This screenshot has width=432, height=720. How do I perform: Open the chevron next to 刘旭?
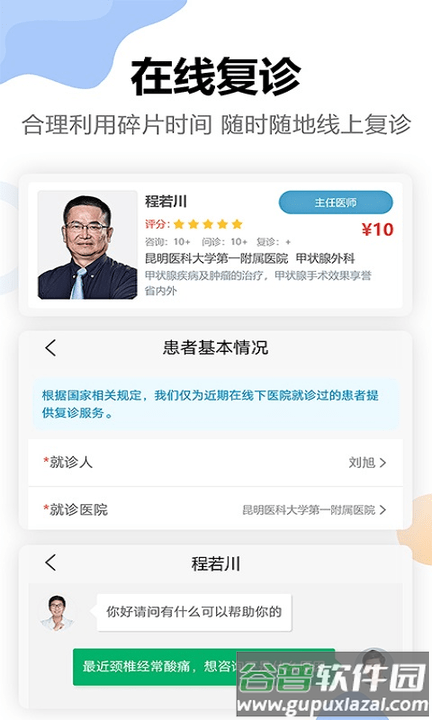coord(382,463)
